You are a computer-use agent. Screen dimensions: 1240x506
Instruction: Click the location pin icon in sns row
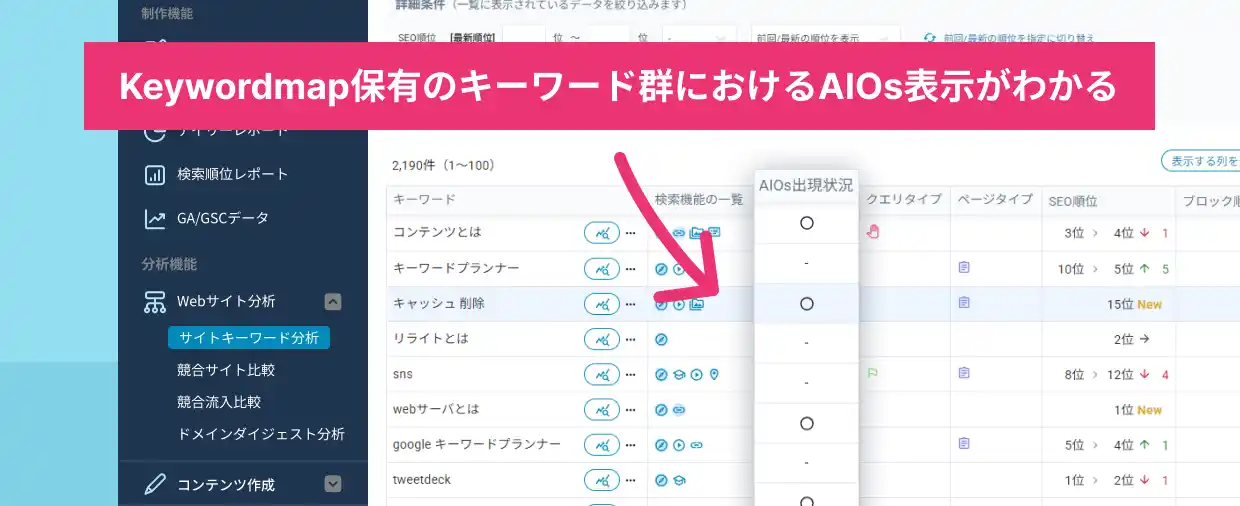(x=714, y=375)
